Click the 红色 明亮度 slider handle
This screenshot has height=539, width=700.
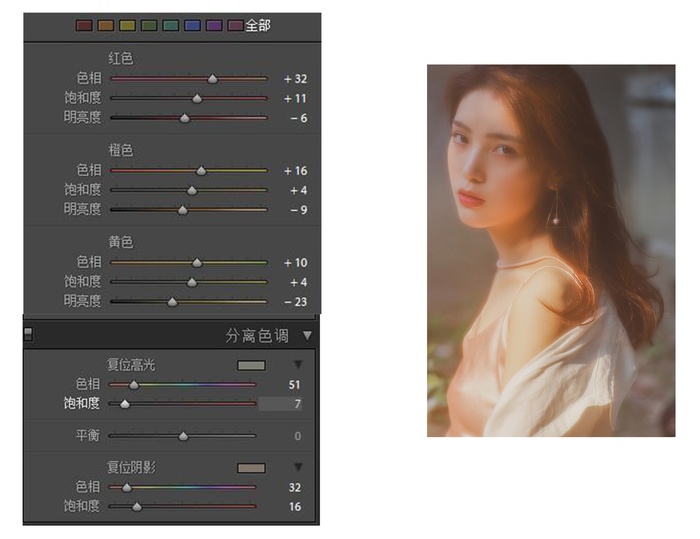click(184, 118)
